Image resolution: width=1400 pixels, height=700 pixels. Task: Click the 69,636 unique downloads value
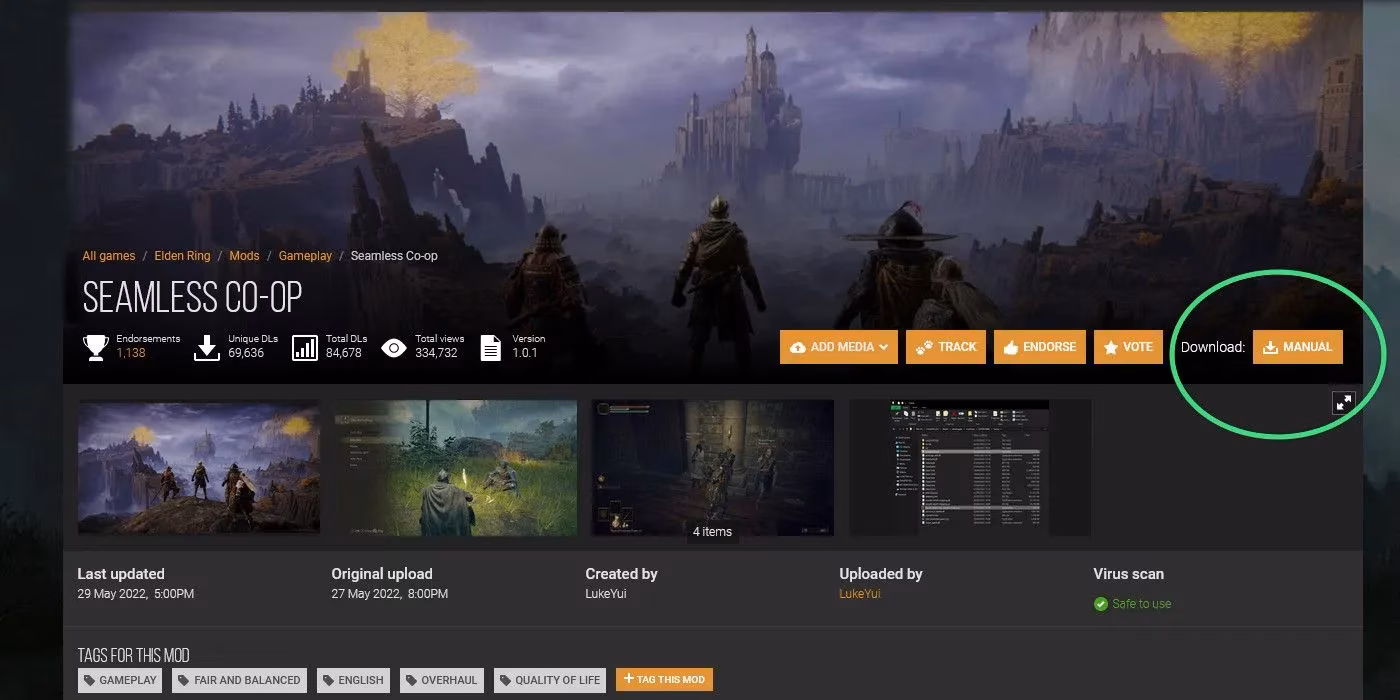click(x=246, y=353)
